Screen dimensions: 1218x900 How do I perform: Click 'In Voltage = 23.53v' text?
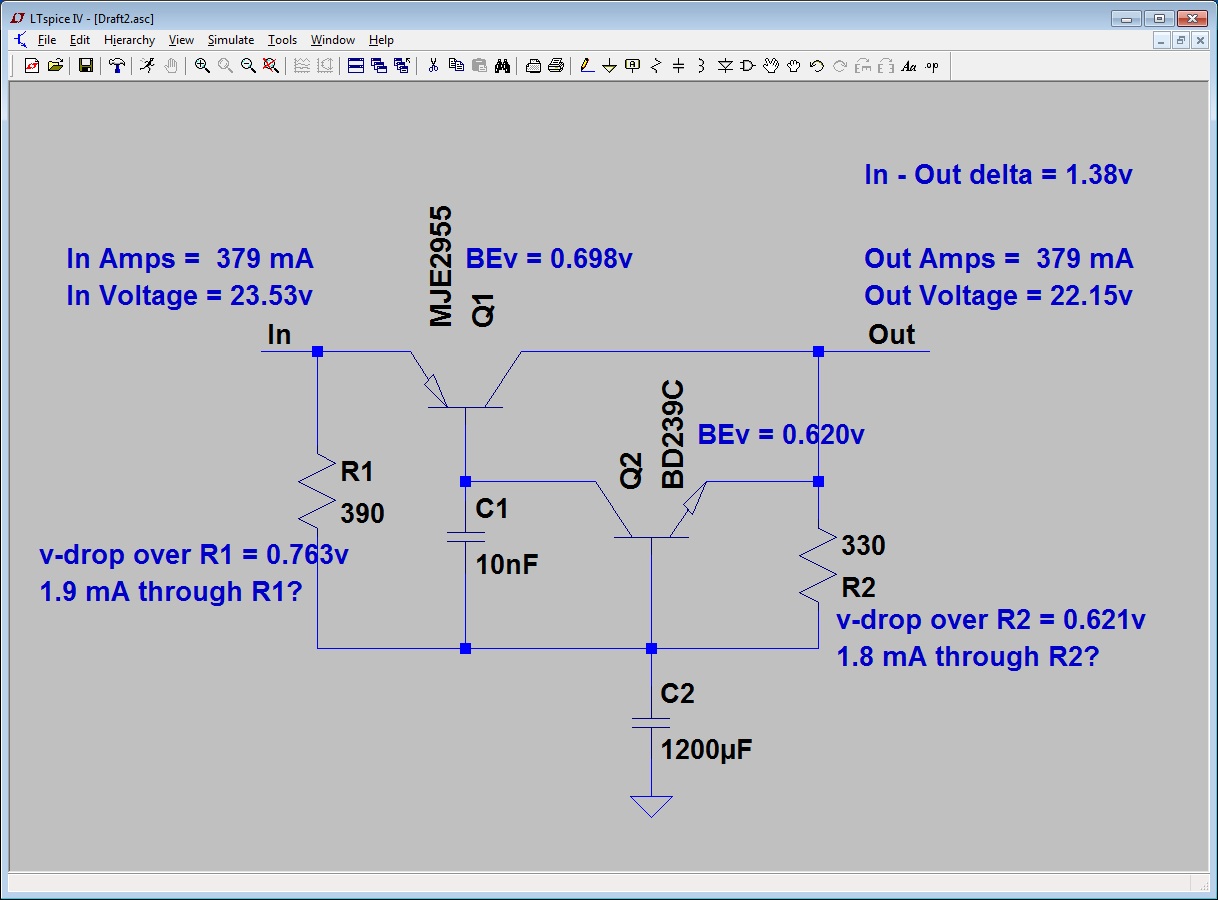[x=190, y=296]
